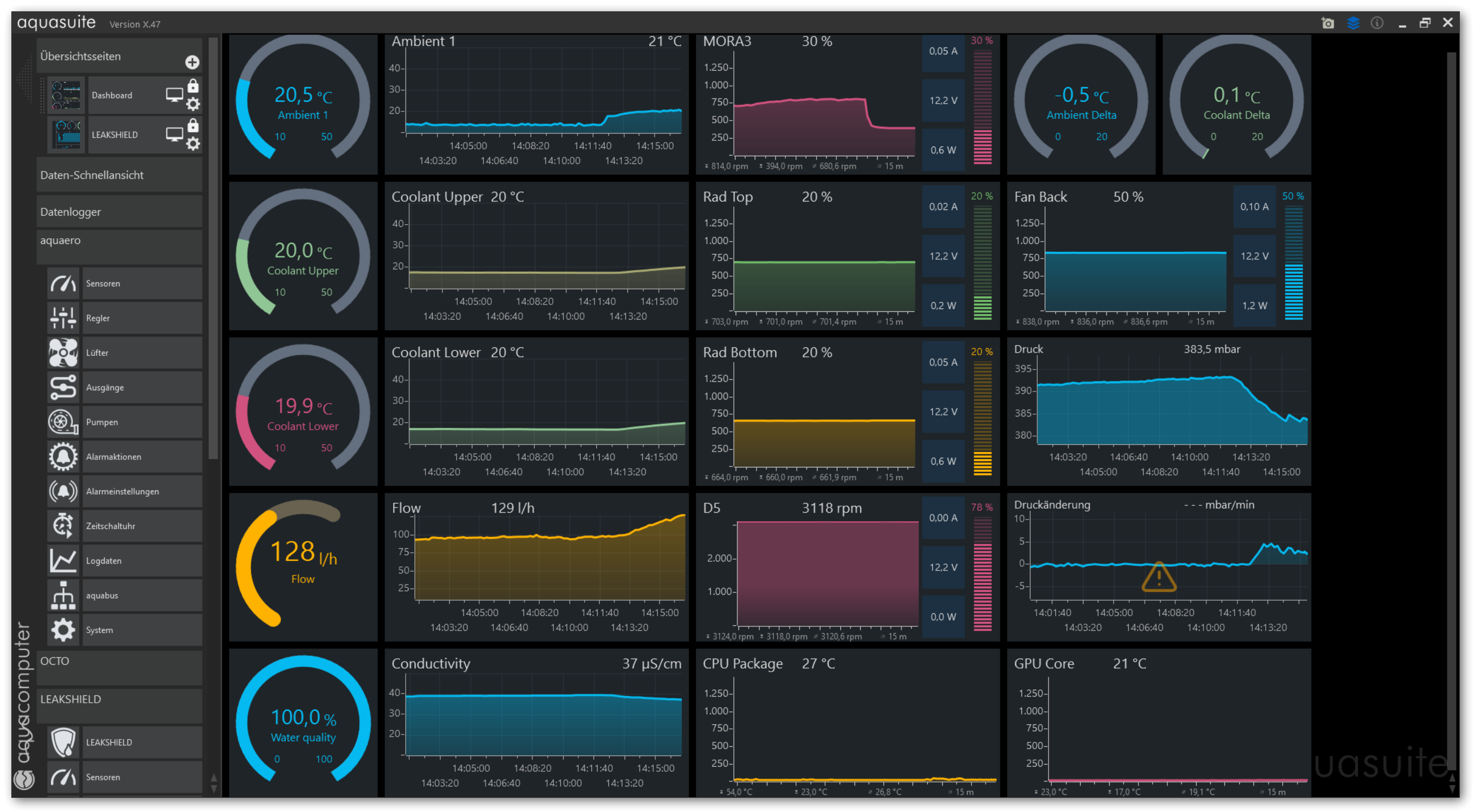Toggle the lock on the LEAKSHIELD overview page
The height and width of the screenshot is (812, 1474).
(x=194, y=125)
